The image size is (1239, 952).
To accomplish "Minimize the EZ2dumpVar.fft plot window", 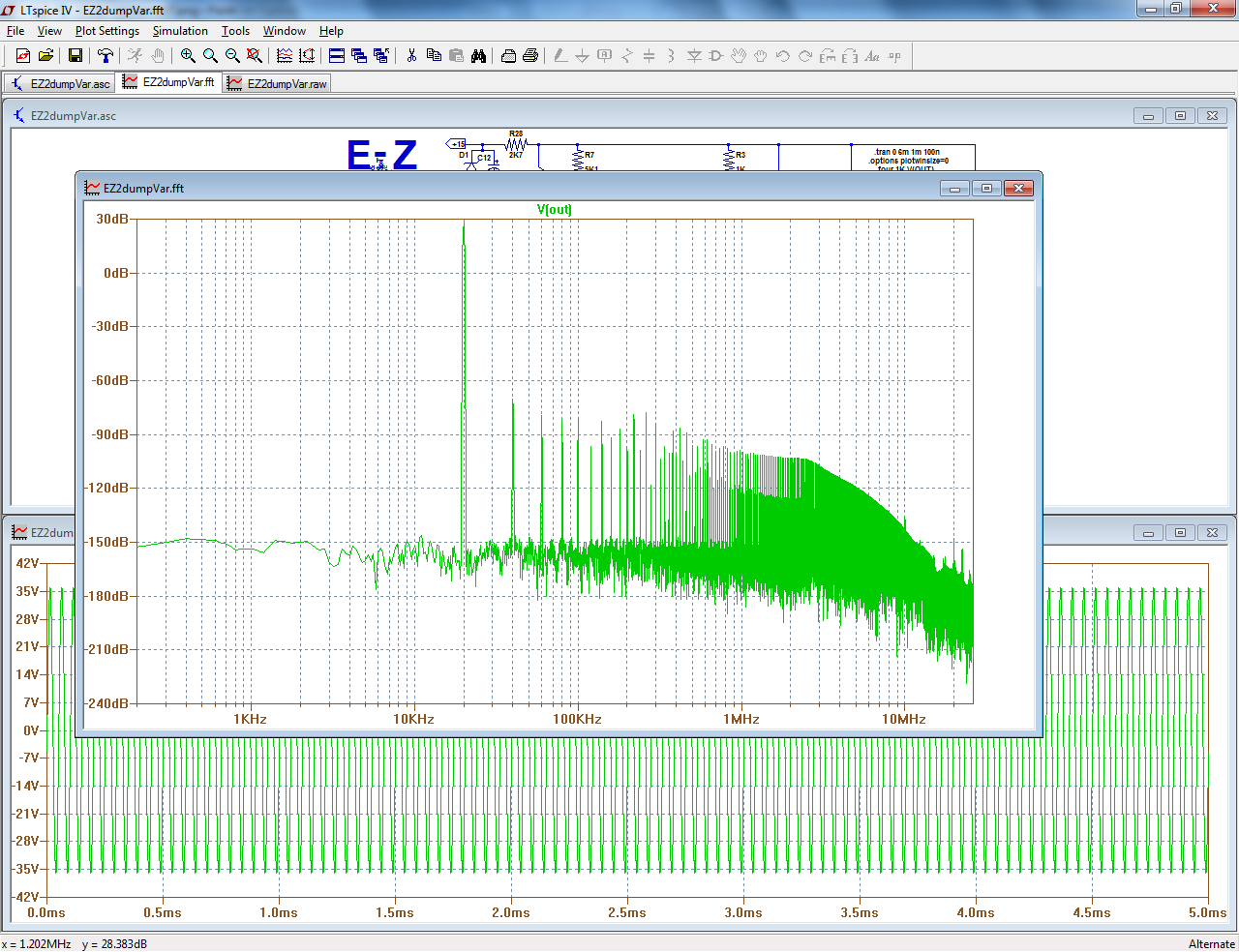I will click(954, 189).
